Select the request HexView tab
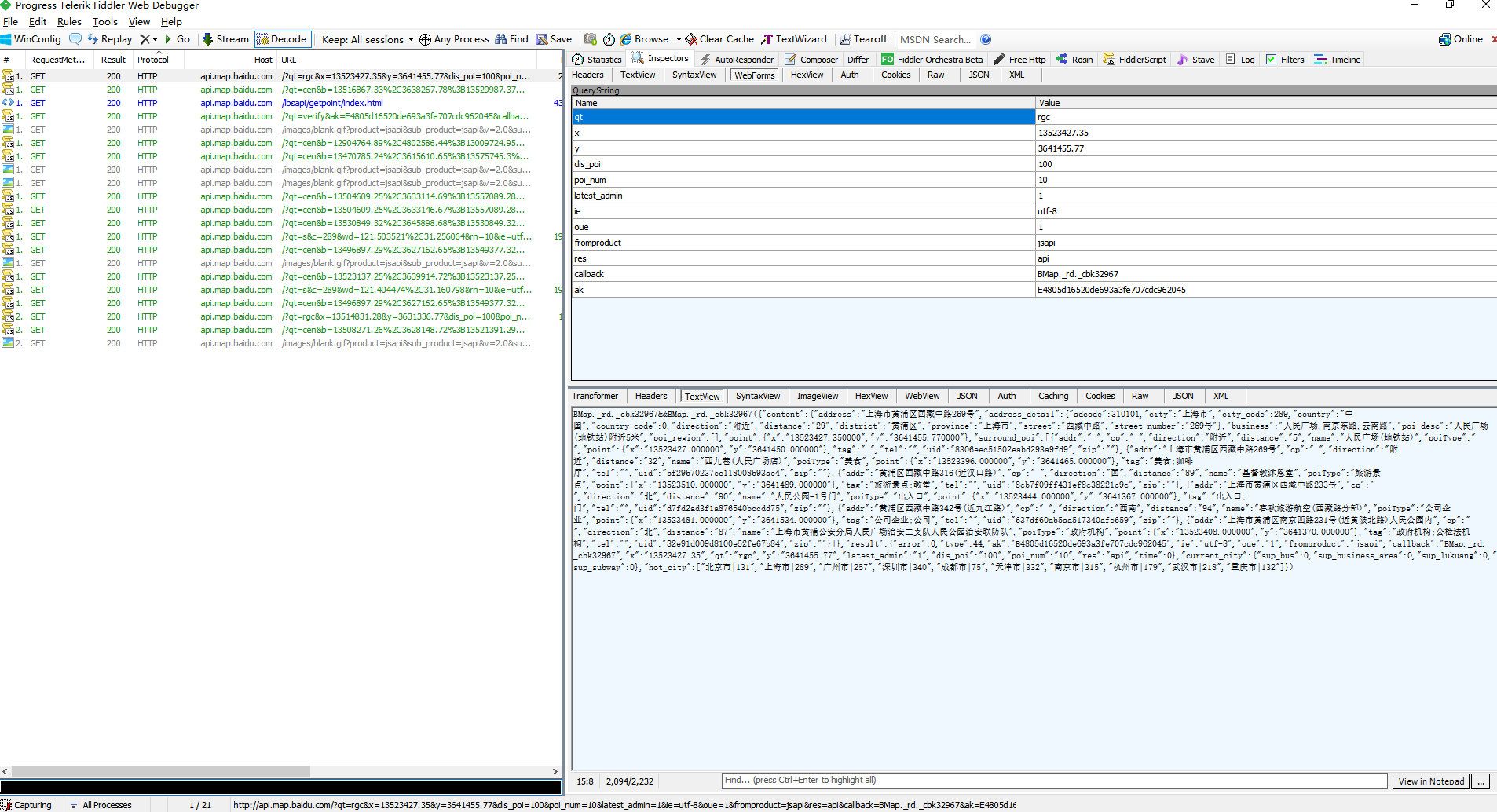This screenshot has width=1497, height=812. click(x=807, y=75)
